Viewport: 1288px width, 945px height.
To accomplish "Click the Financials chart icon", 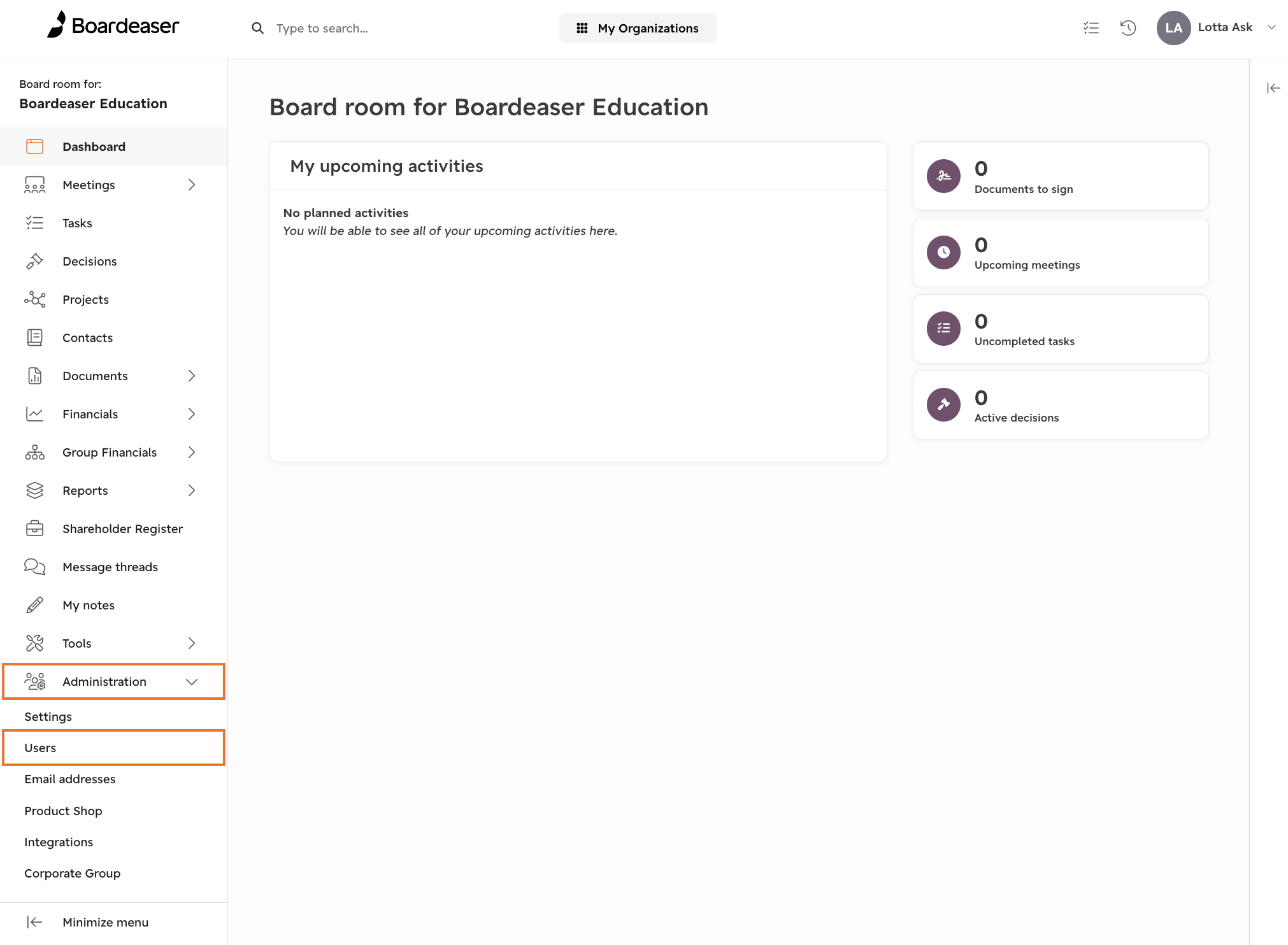I will [34, 414].
